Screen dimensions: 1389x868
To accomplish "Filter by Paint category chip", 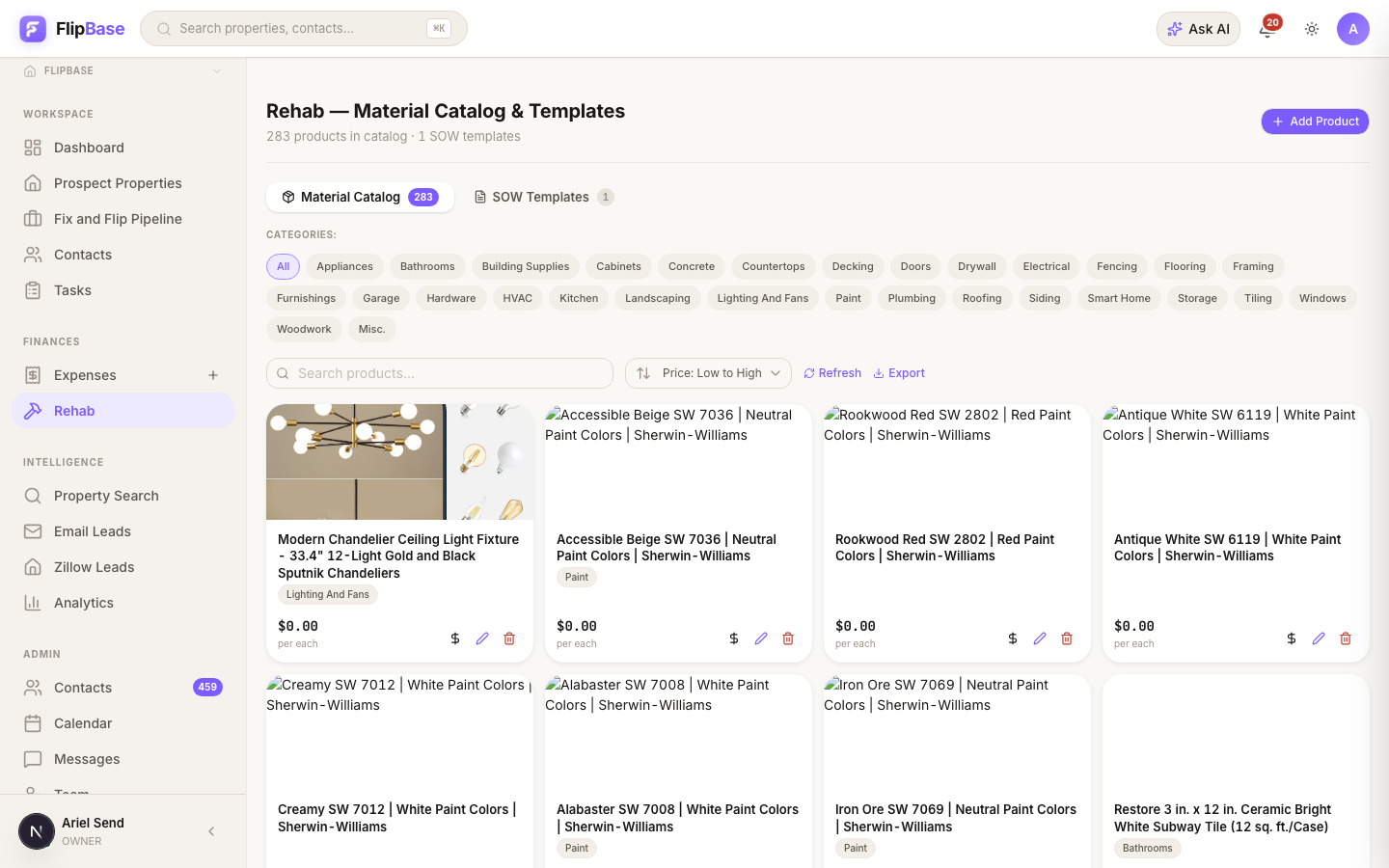I will [848, 298].
